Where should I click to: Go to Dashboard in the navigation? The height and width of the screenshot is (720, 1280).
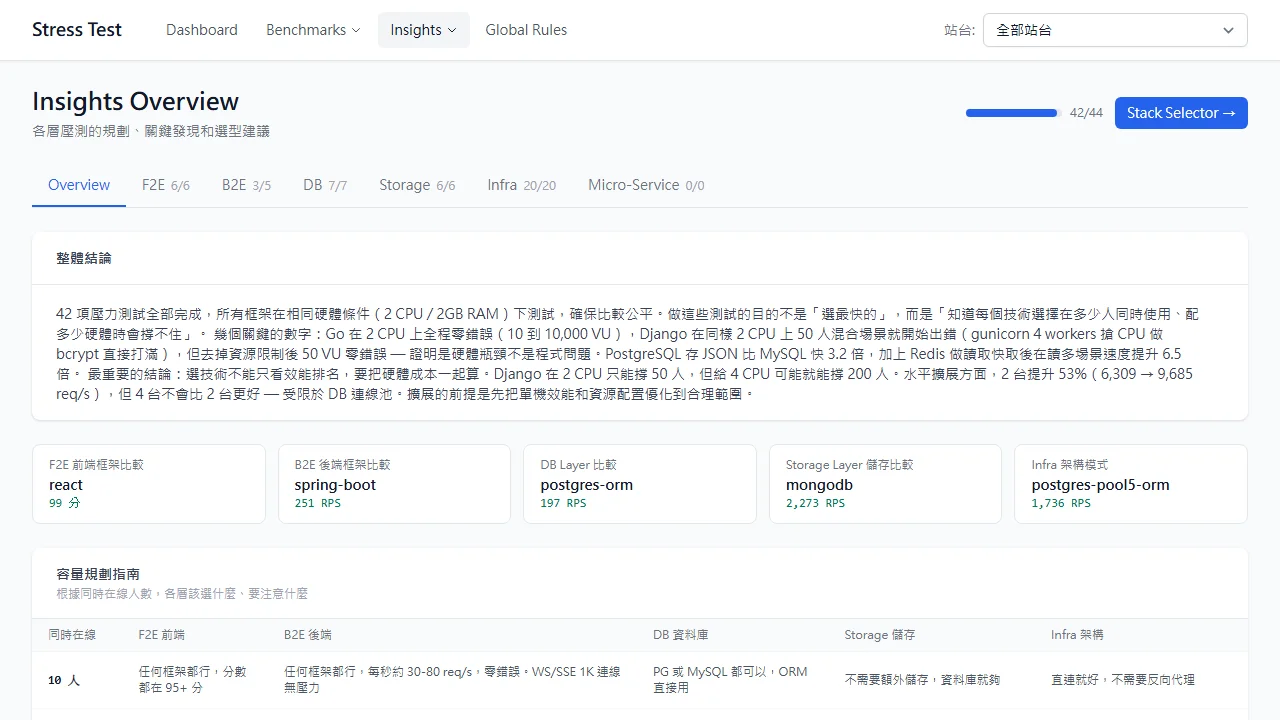coord(202,30)
